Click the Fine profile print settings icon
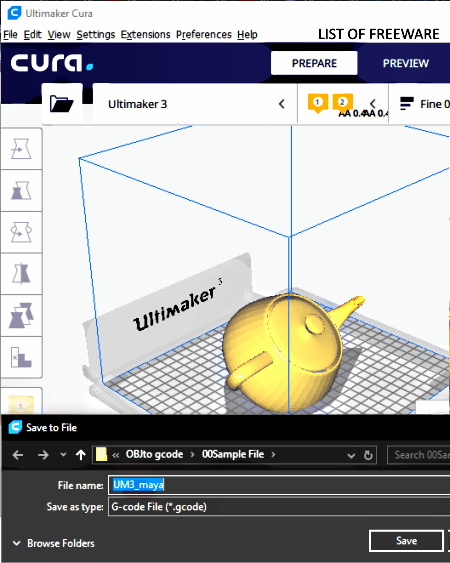 407,104
